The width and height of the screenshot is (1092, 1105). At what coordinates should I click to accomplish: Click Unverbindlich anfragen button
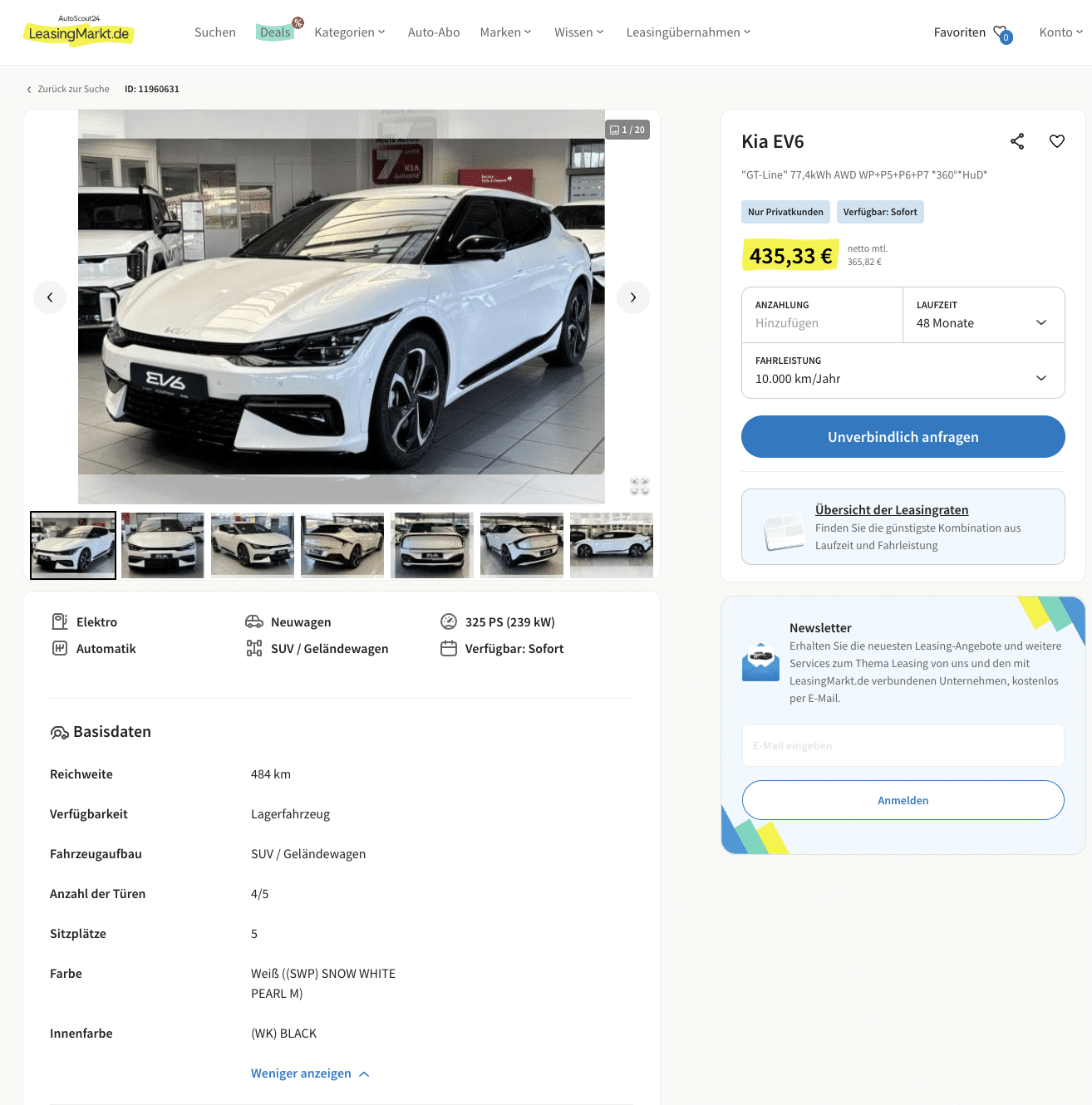(903, 437)
